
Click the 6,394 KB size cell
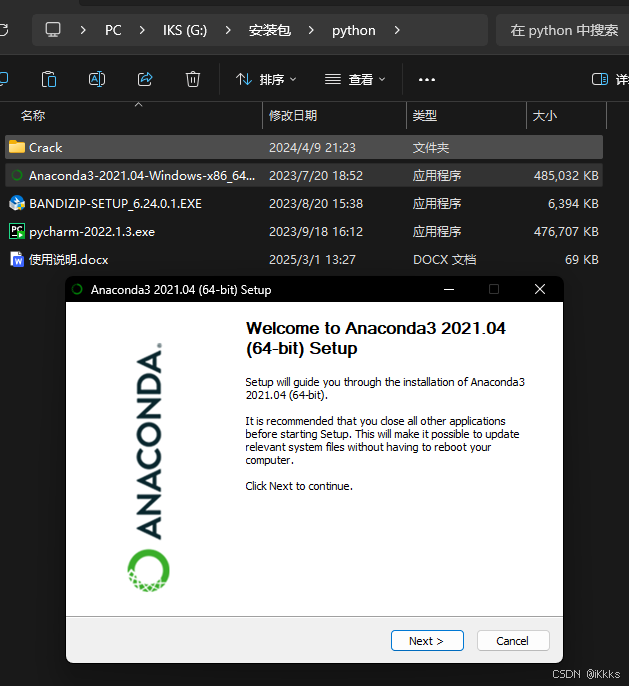pyautogui.click(x=573, y=204)
